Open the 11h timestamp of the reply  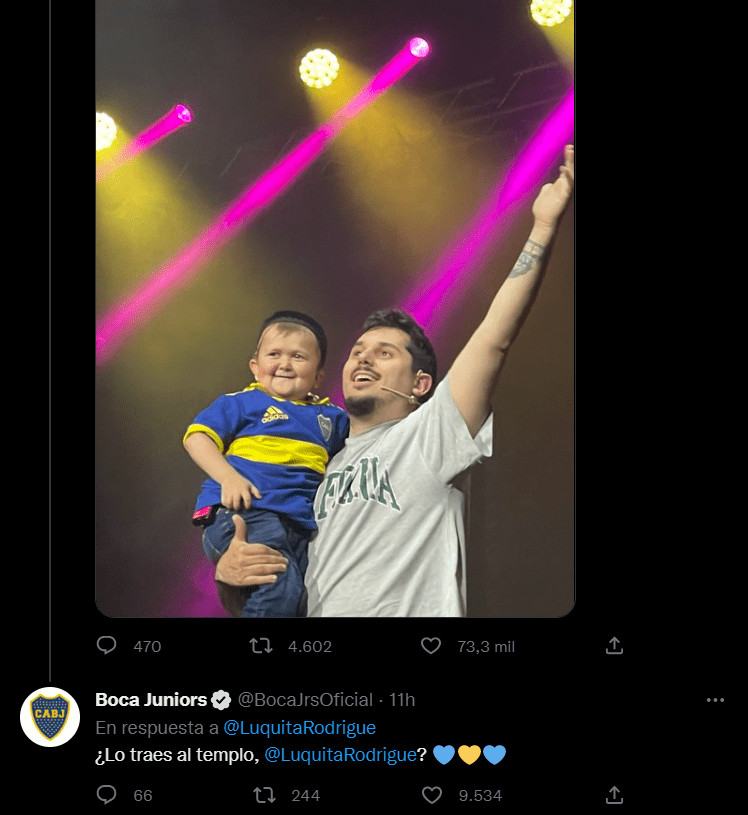pos(402,700)
